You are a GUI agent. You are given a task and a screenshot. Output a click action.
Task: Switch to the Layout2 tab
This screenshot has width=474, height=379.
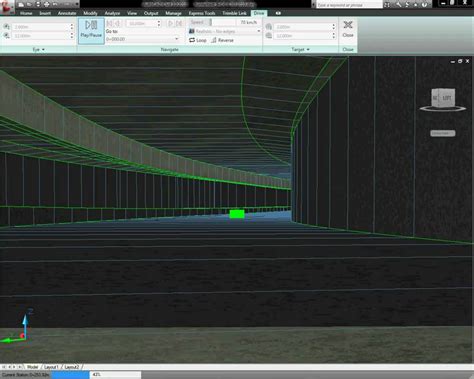[72, 367]
